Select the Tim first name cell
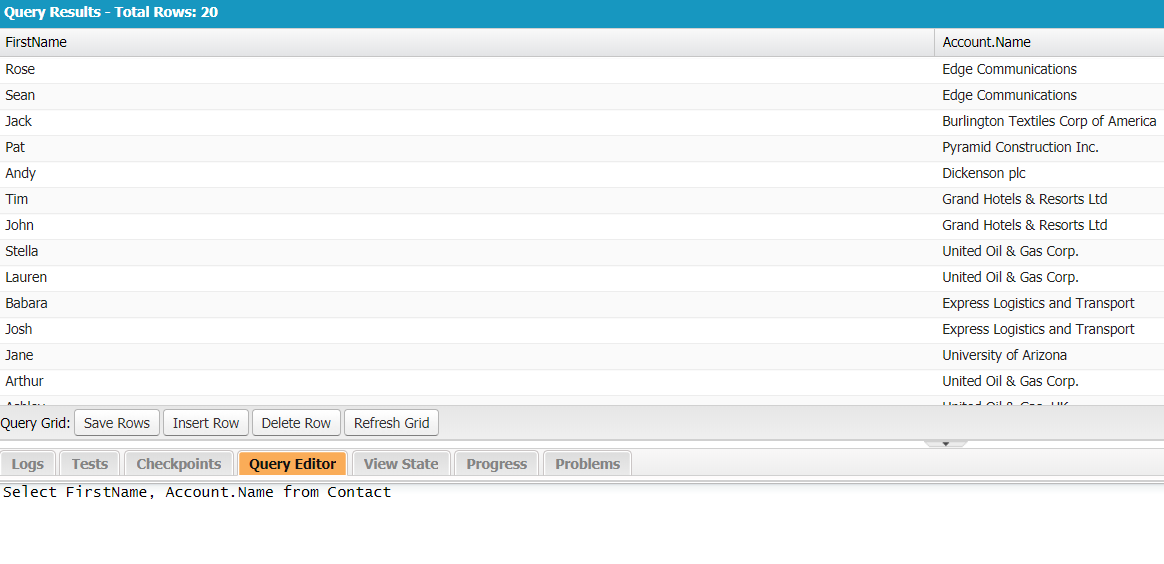 tap(468, 200)
